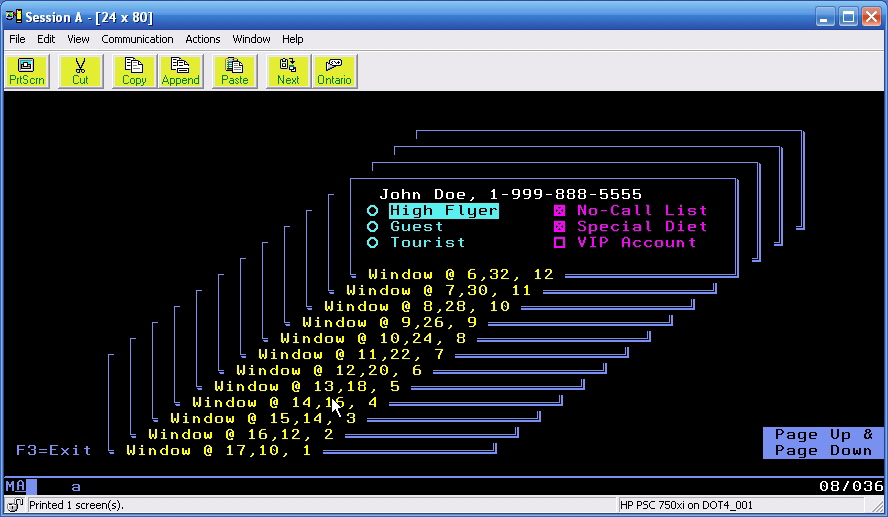Open the Communication menu
Viewport: 888px width, 517px height.
(137, 39)
